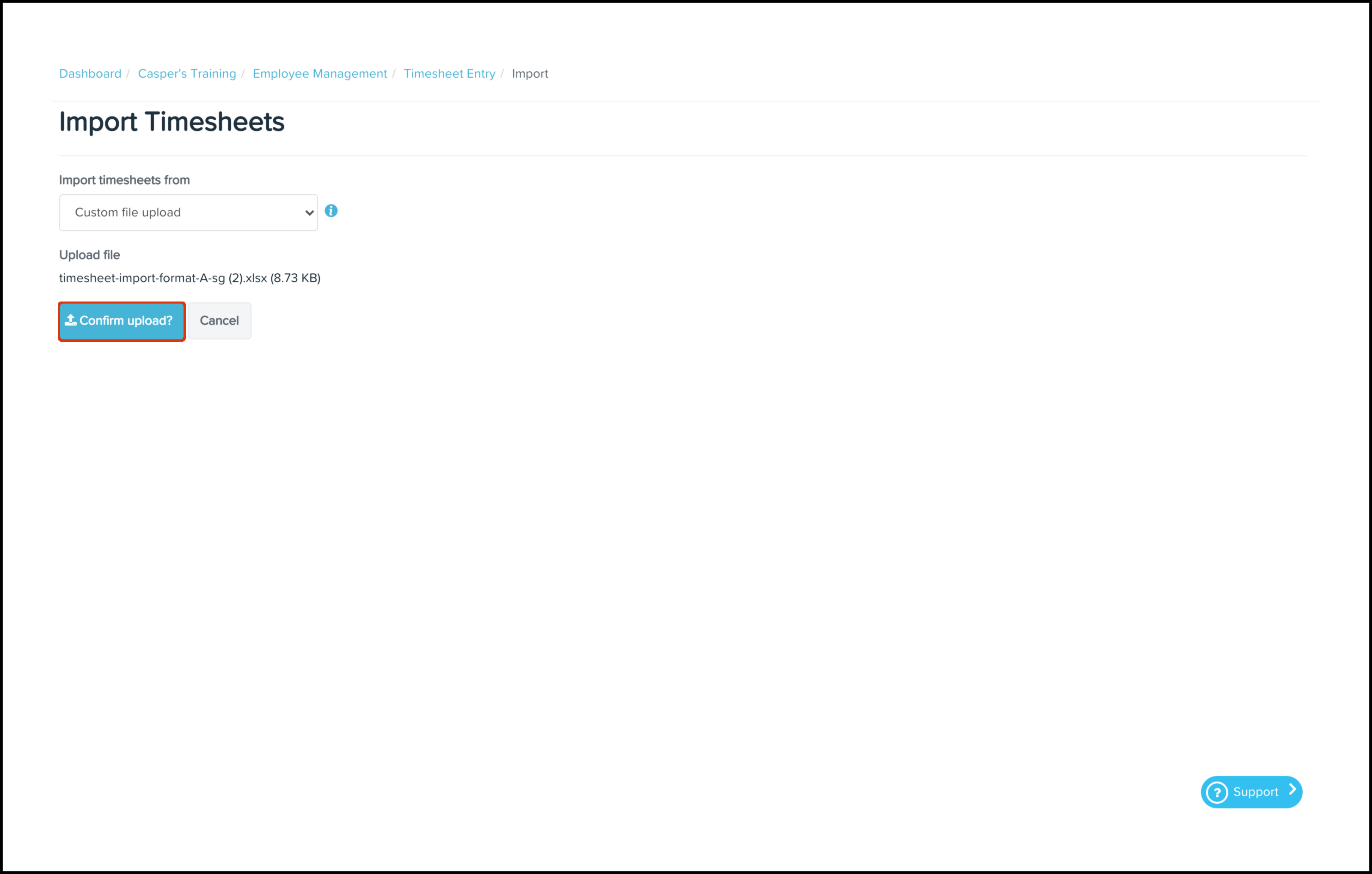Expand the dropdown arrow of Custom file upload
This screenshot has height=874, width=1372.
(309, 213)
